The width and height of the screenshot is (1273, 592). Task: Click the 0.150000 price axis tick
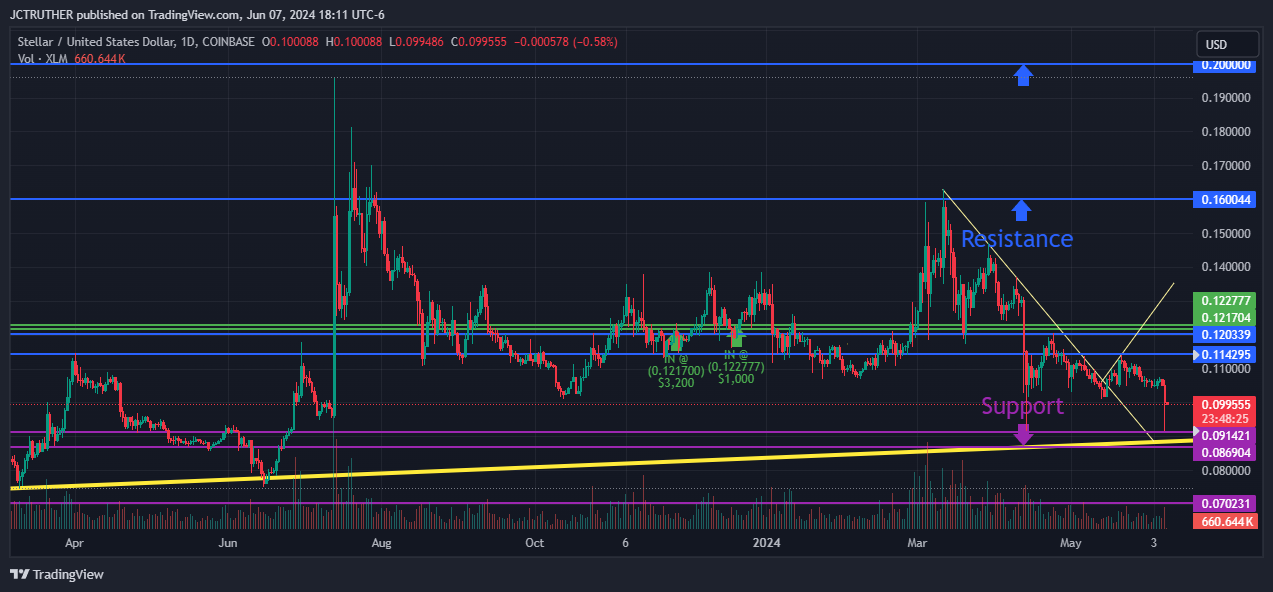click(1225, 234)
